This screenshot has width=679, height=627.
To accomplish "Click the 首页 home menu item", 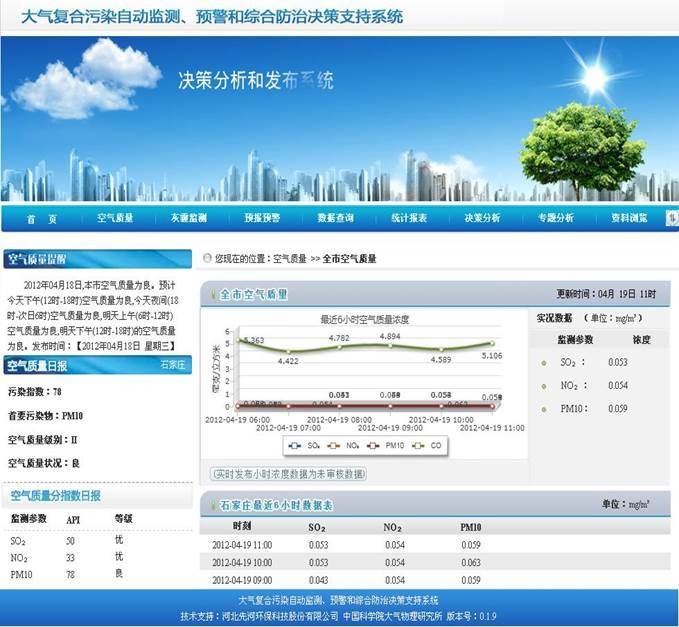I will [42, 218].
